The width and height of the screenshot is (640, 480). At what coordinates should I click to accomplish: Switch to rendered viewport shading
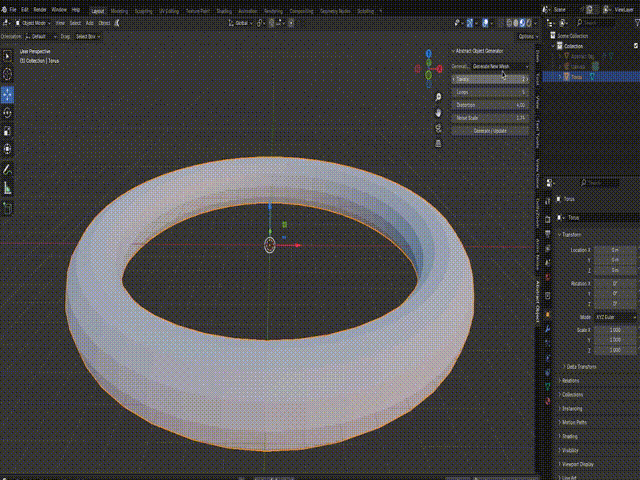[x=529, y=23]
